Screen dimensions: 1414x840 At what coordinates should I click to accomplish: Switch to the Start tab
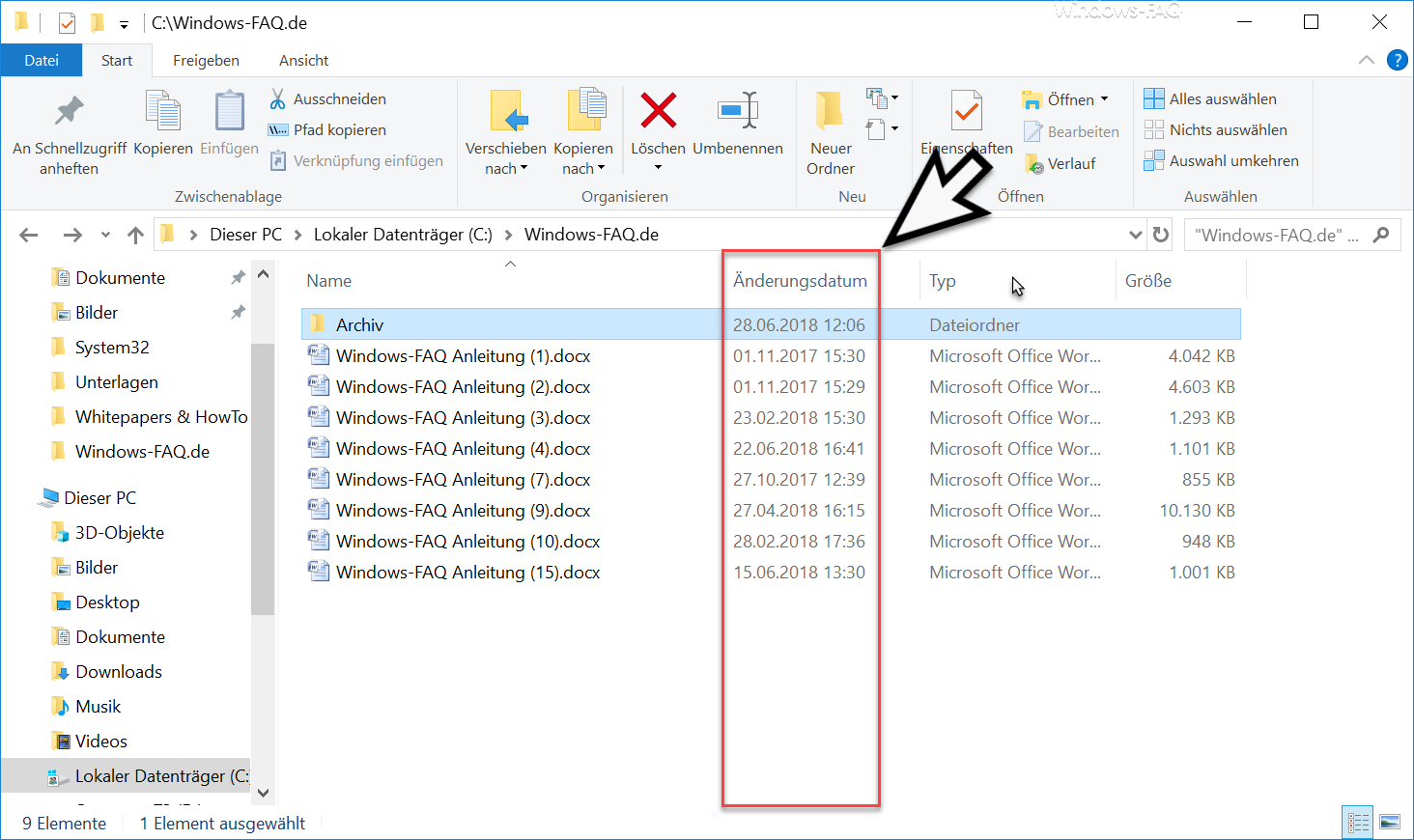click(117, 60)
